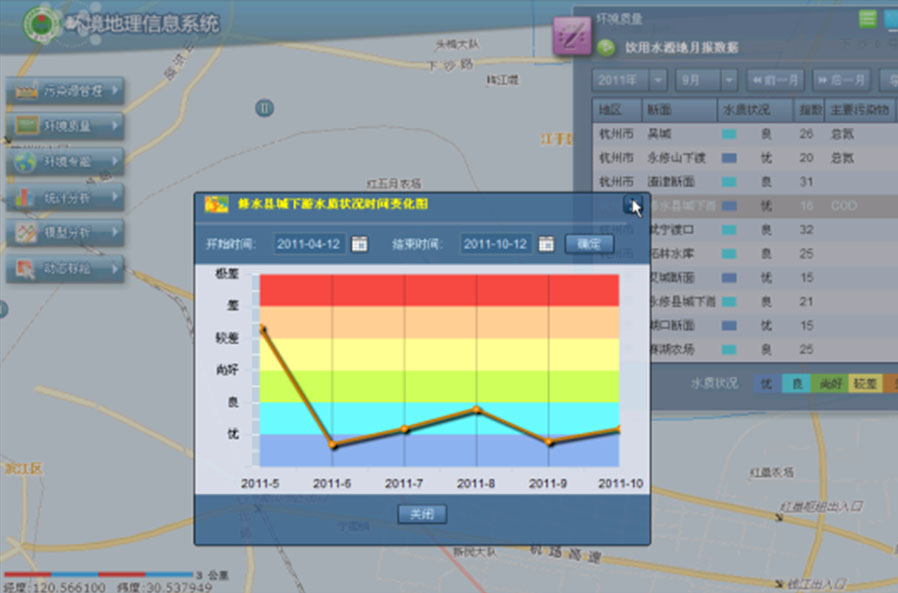Expand arrow on the 污染源管理 button
This screenshot has height=593, width=898.
point(115,91)
